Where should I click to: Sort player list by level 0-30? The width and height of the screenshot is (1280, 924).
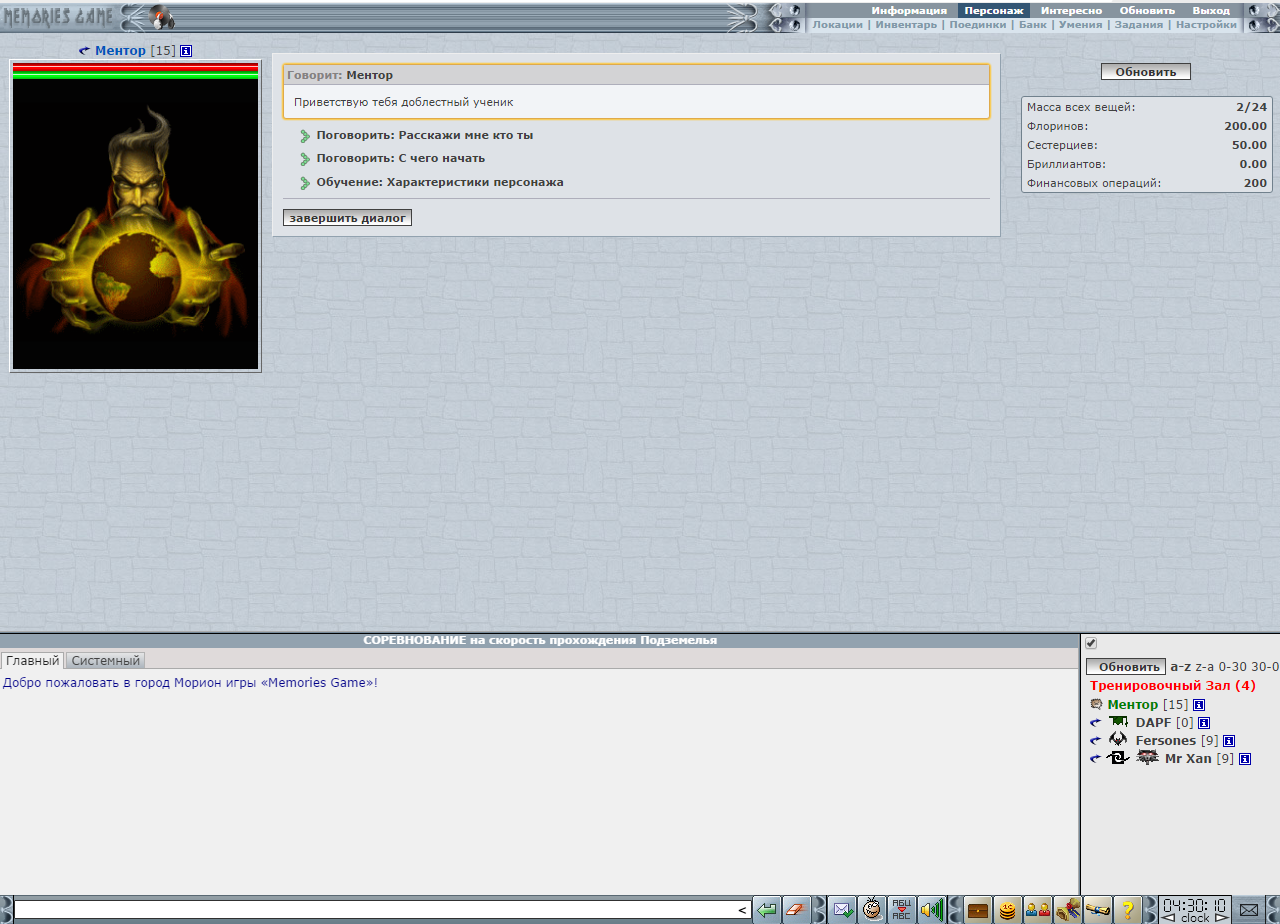[1232, 666]
